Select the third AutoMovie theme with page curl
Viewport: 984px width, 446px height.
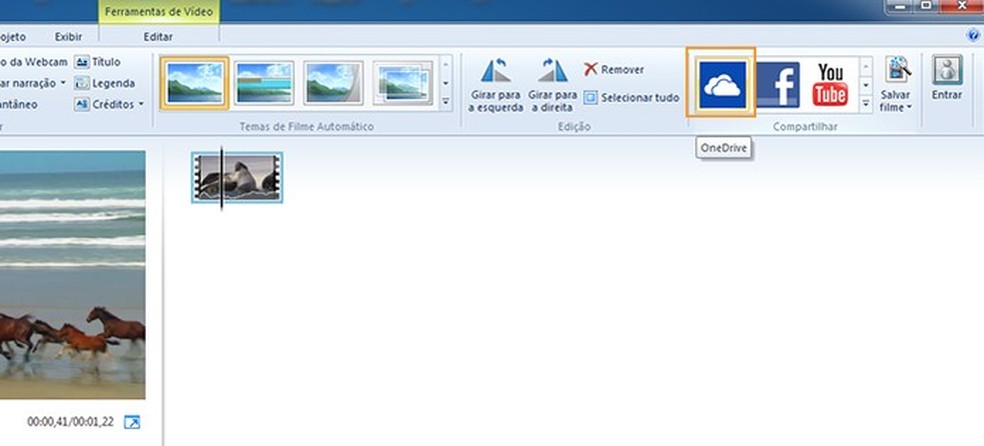[333, 83]
